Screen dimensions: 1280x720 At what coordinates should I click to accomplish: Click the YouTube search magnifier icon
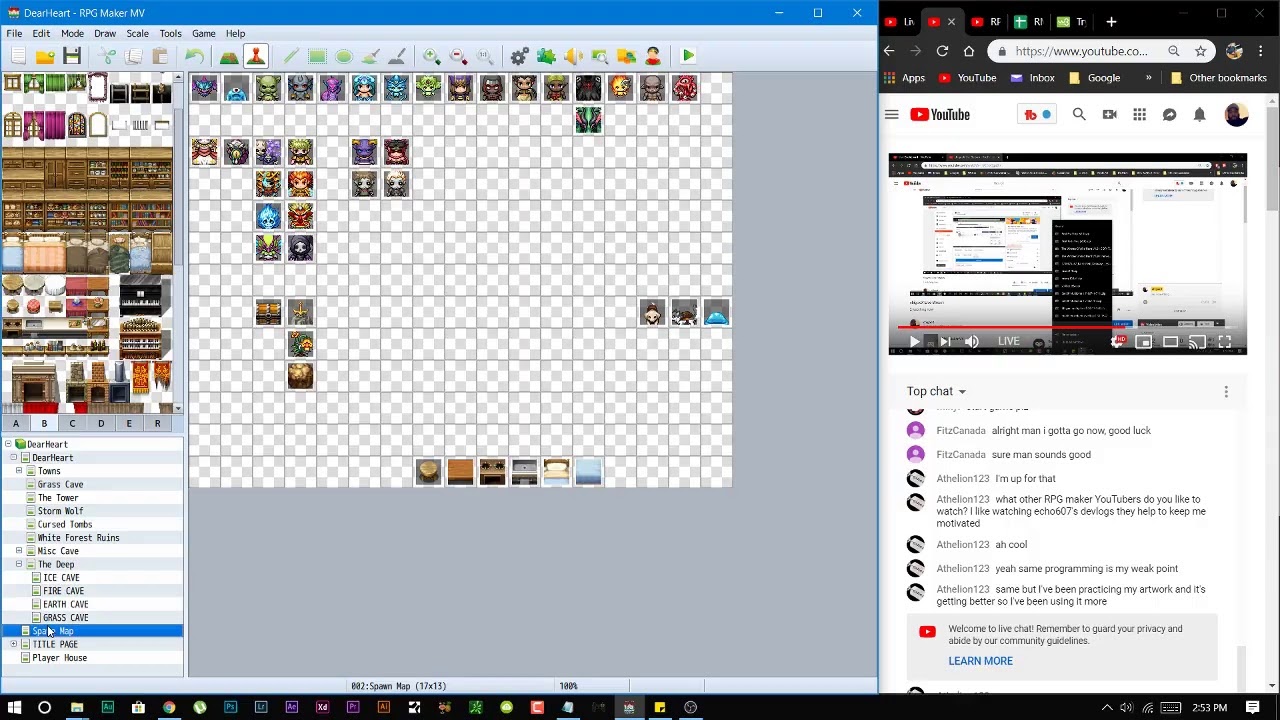coord(1079,115)
